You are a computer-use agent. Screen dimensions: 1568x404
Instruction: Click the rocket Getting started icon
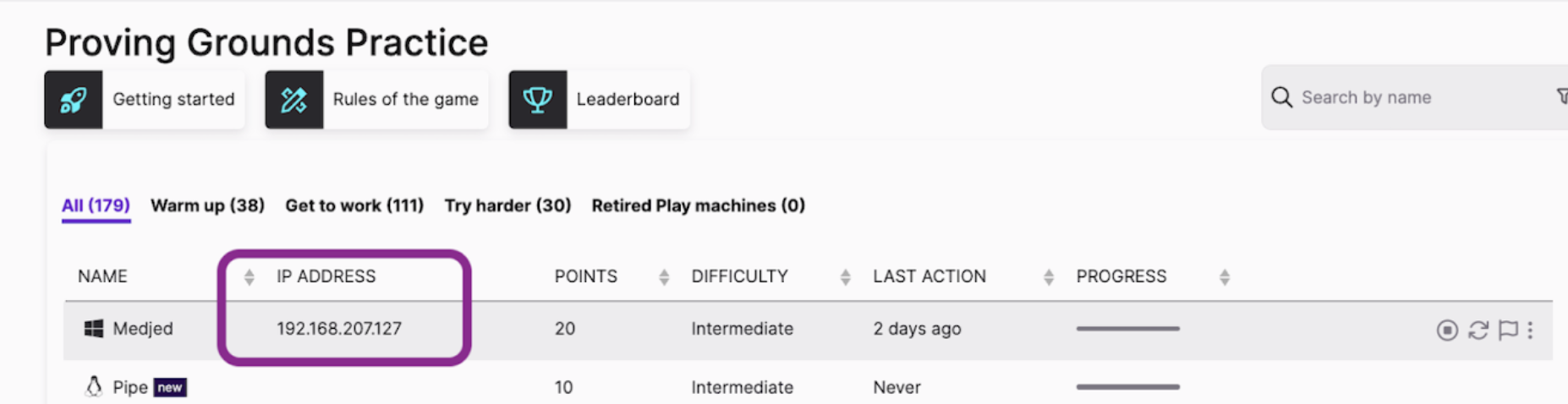pos(74,100)
